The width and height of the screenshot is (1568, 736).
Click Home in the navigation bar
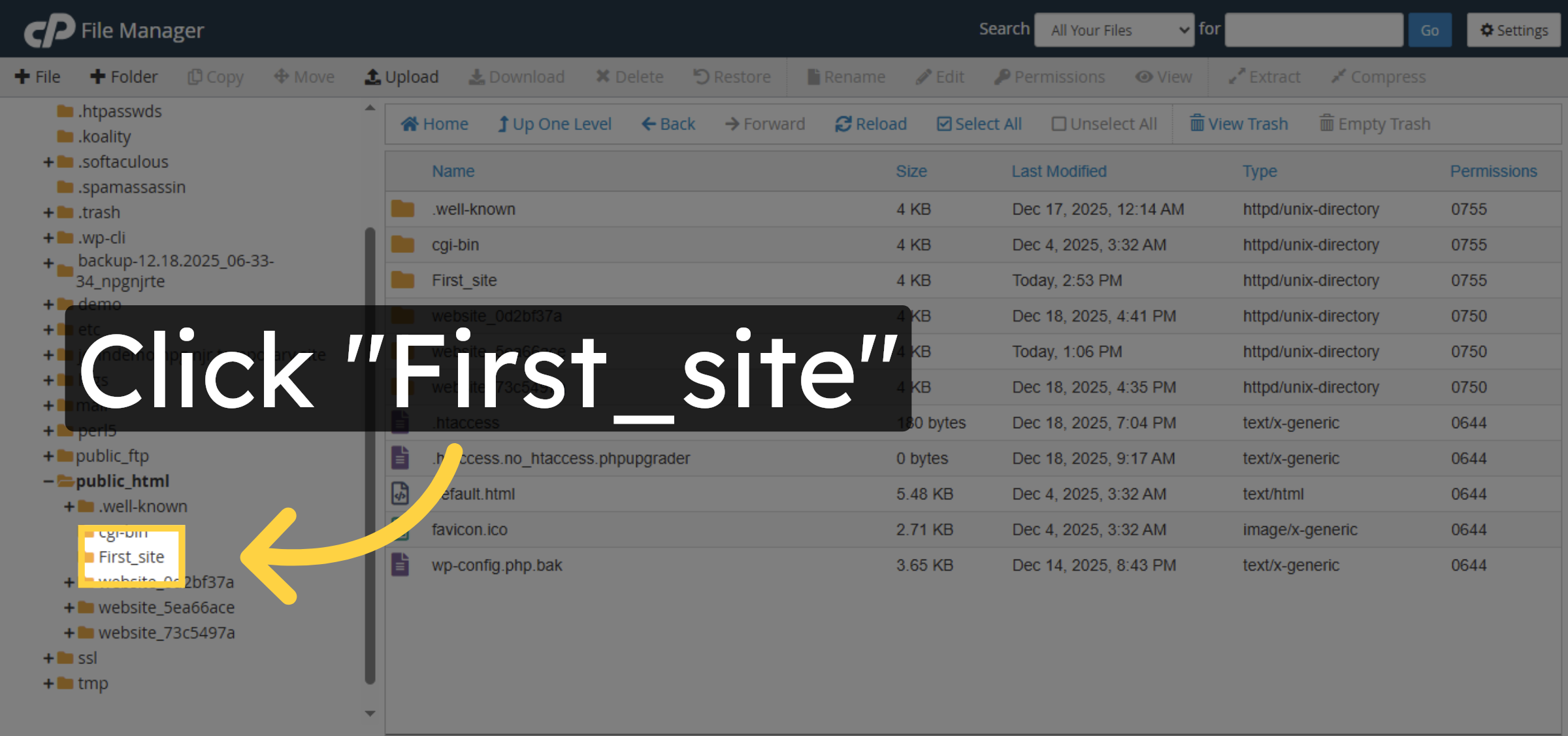point(434,124)
